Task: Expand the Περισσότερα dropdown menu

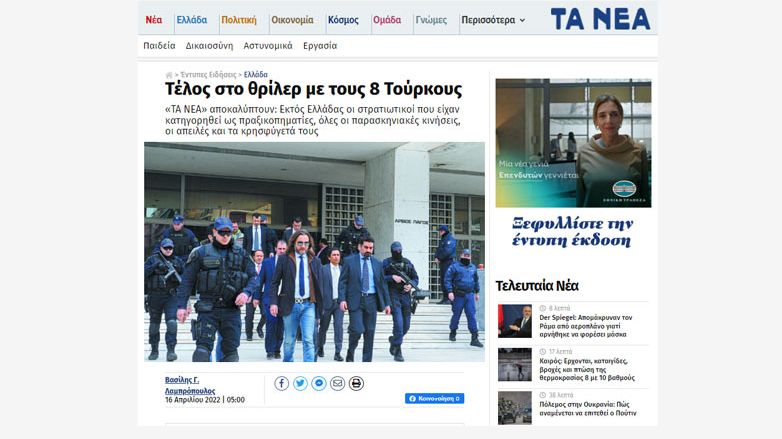Action: coord(493,20)
